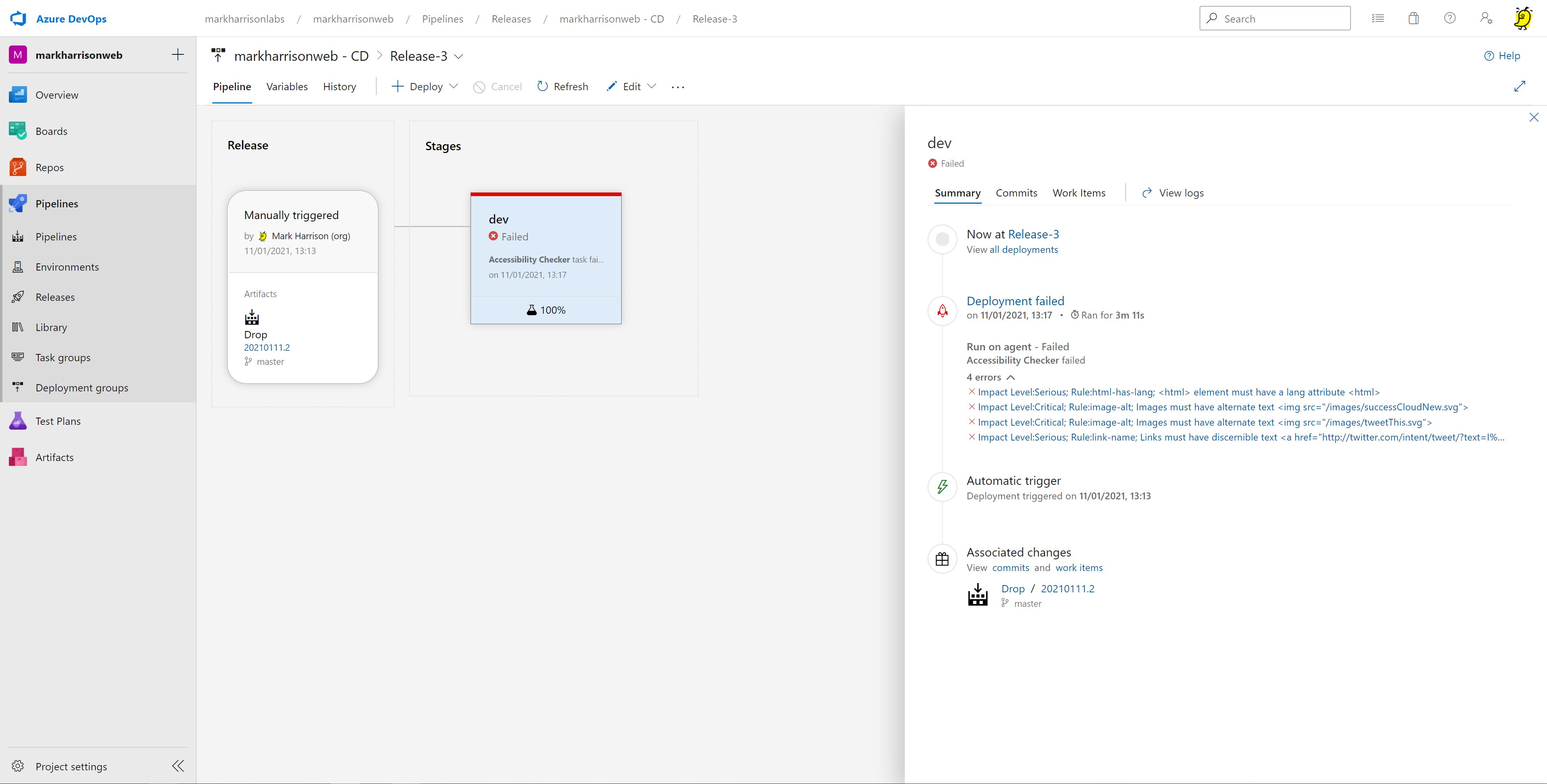Click the Refresh toolbar button
1547x784 pixels.
(562, 87)
